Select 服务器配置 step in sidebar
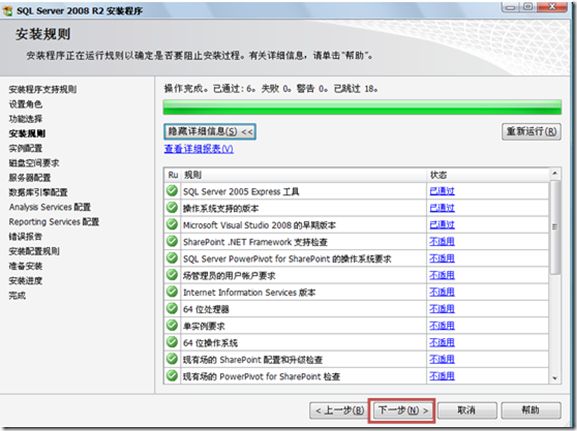577x431 pixels. click(x=30, y=177)
